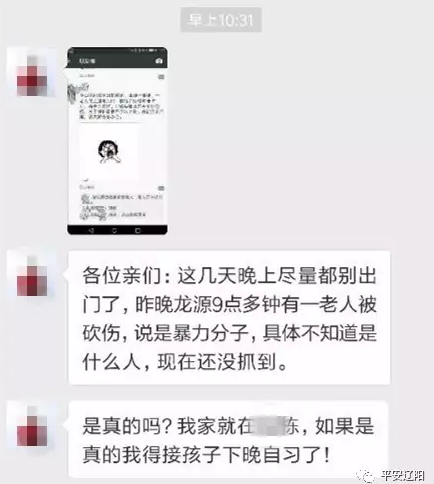Tap camera icon in shared screenshot header
The image size is (434, 484).
159,61
